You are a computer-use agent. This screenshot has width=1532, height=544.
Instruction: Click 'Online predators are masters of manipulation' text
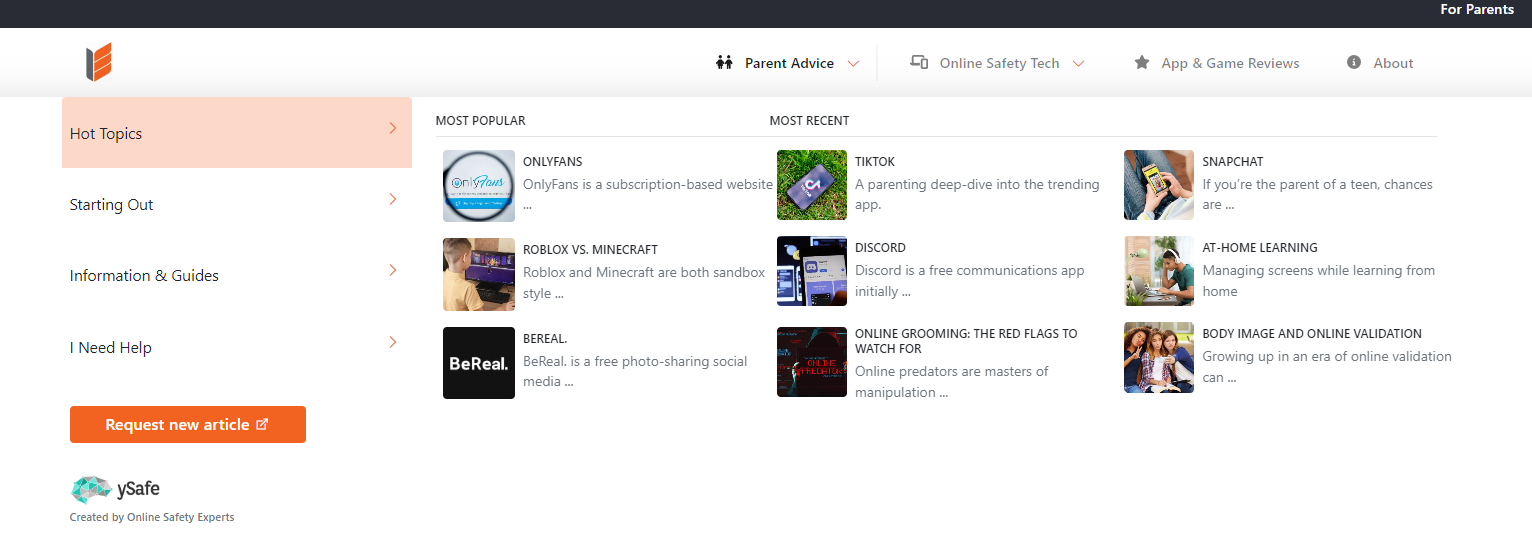(x=952, y=381)
